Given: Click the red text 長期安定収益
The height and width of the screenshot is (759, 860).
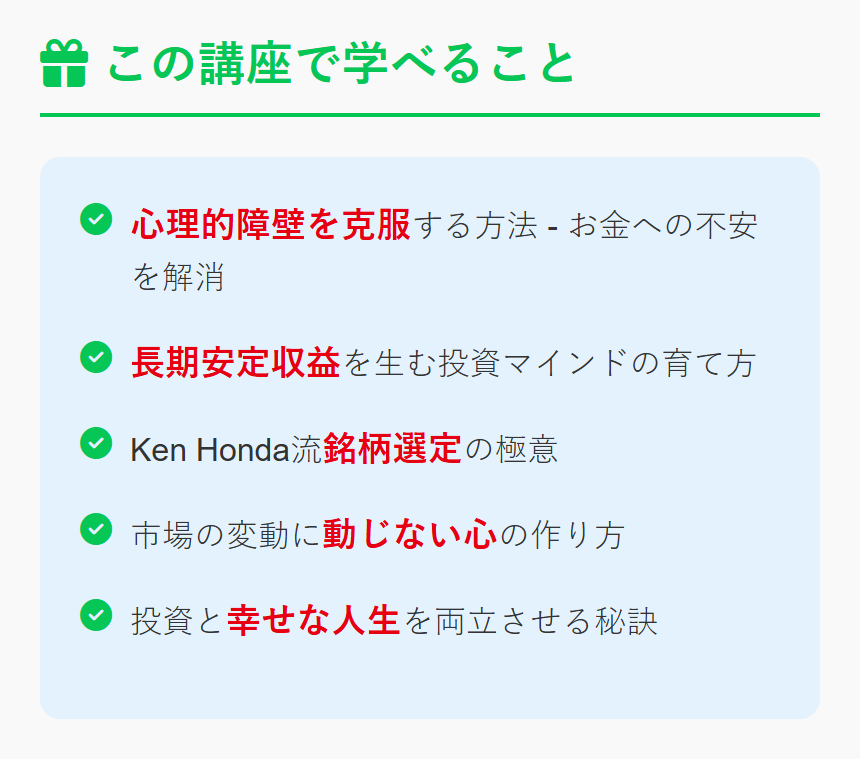Looking at the screenshot, I should (x=236, y=363).
